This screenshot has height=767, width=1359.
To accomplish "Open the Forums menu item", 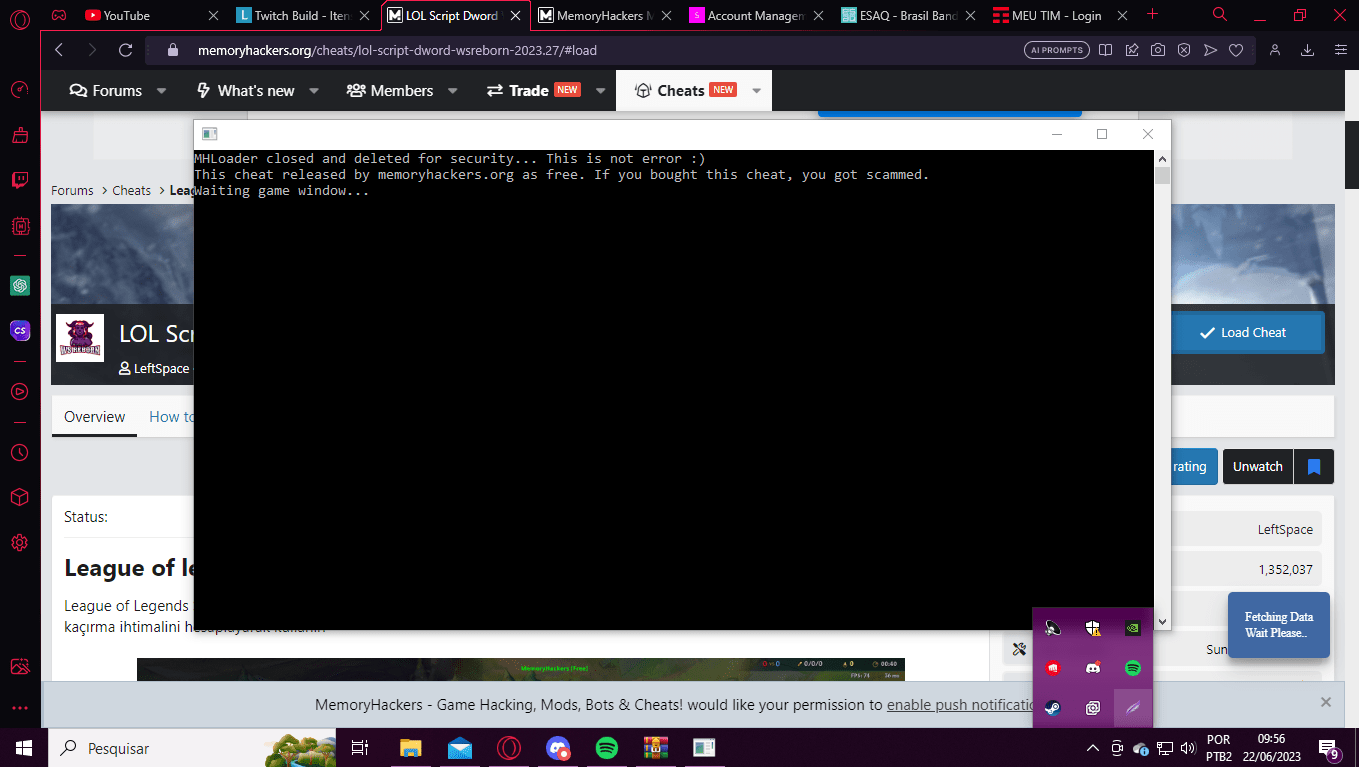I will coord(106,91).
